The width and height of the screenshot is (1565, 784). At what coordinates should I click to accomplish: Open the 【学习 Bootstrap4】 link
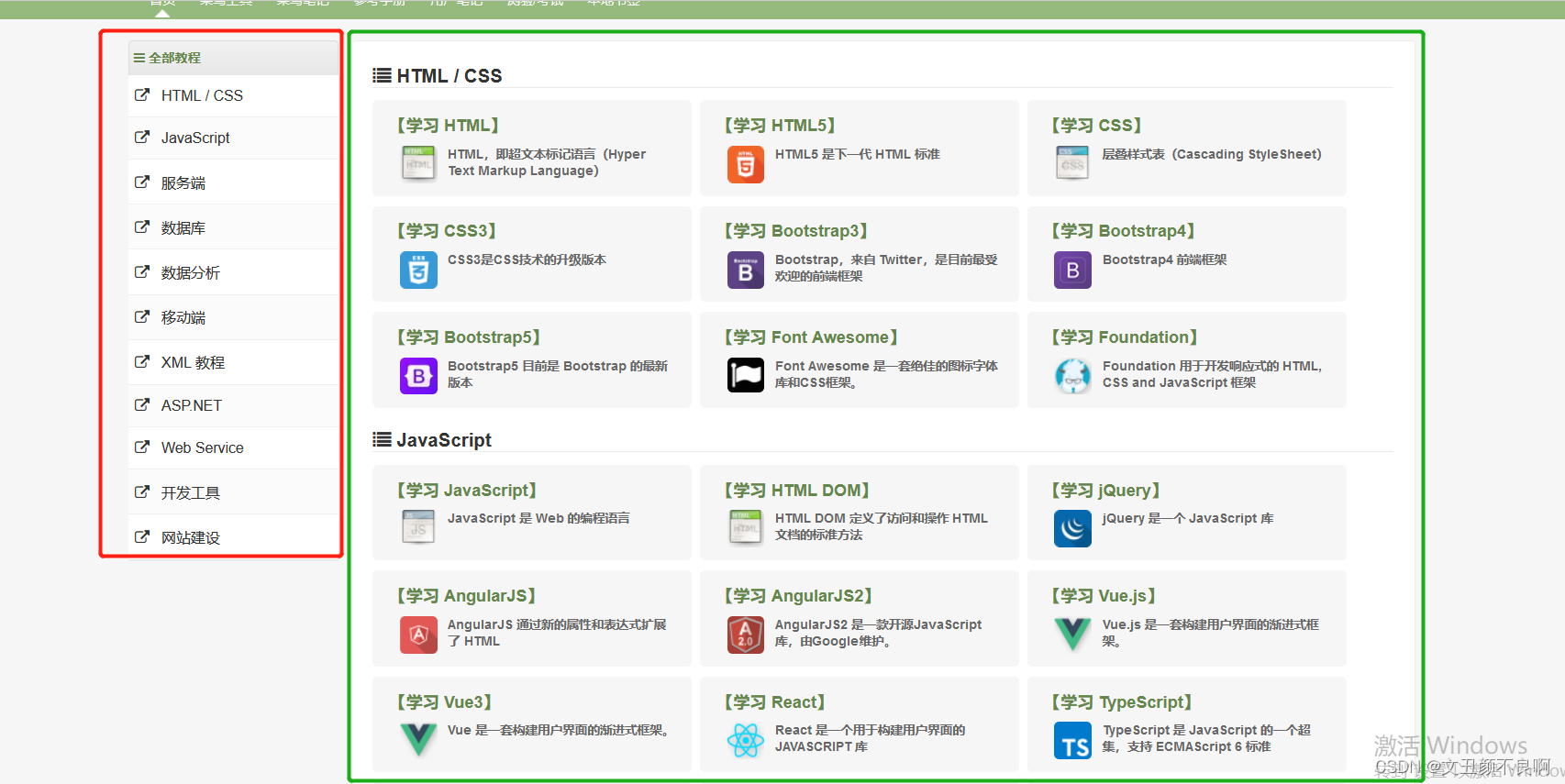pyautogui.click(x=1123, y=231)
